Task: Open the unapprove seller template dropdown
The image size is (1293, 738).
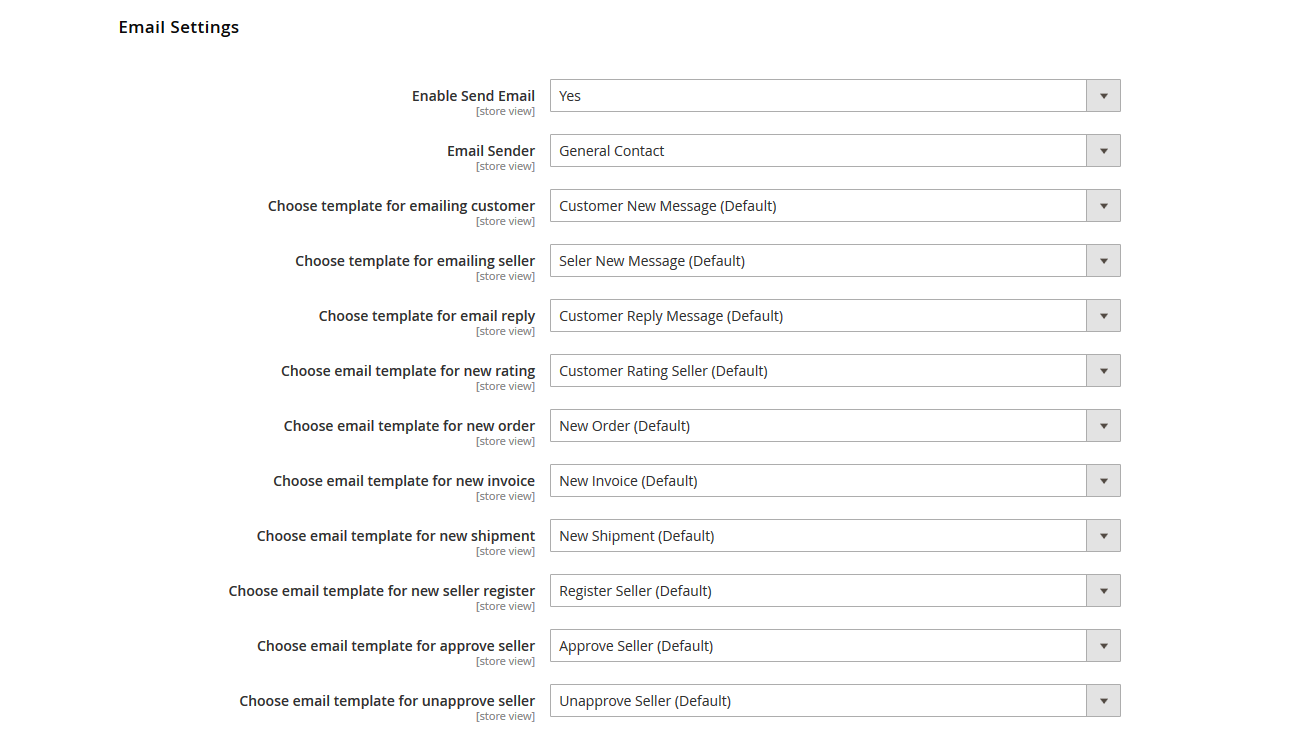Action: [835, 701]
